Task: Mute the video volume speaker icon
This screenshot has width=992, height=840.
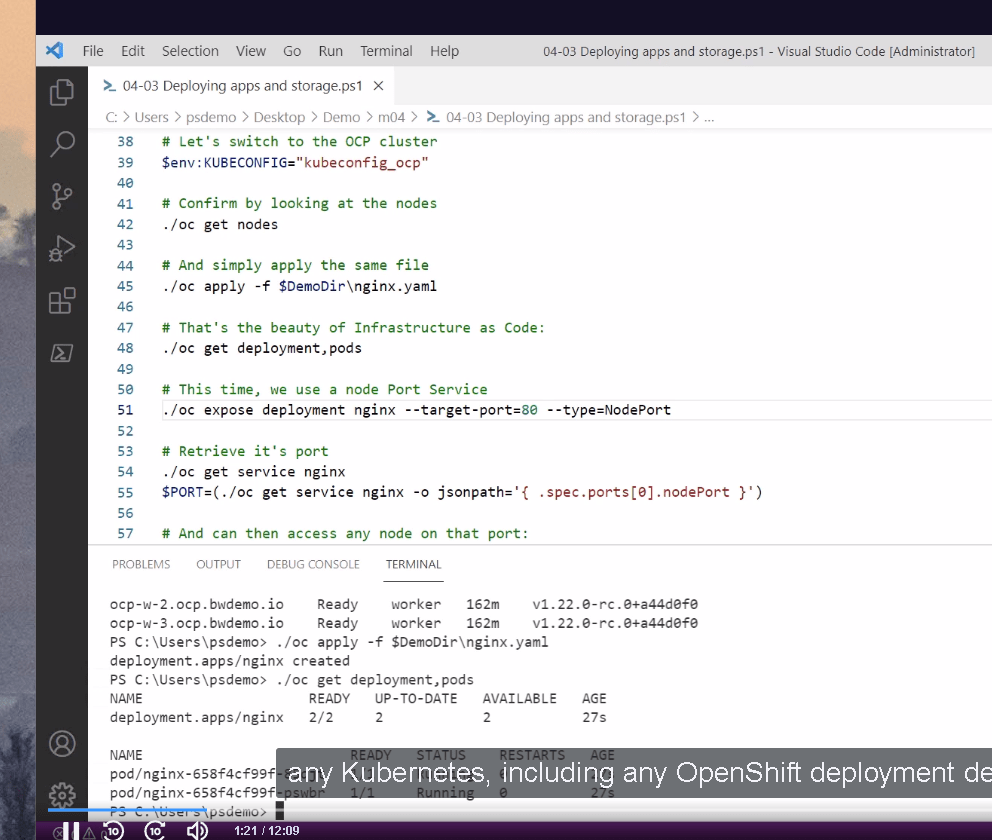Action: click(x=197, y=831)
